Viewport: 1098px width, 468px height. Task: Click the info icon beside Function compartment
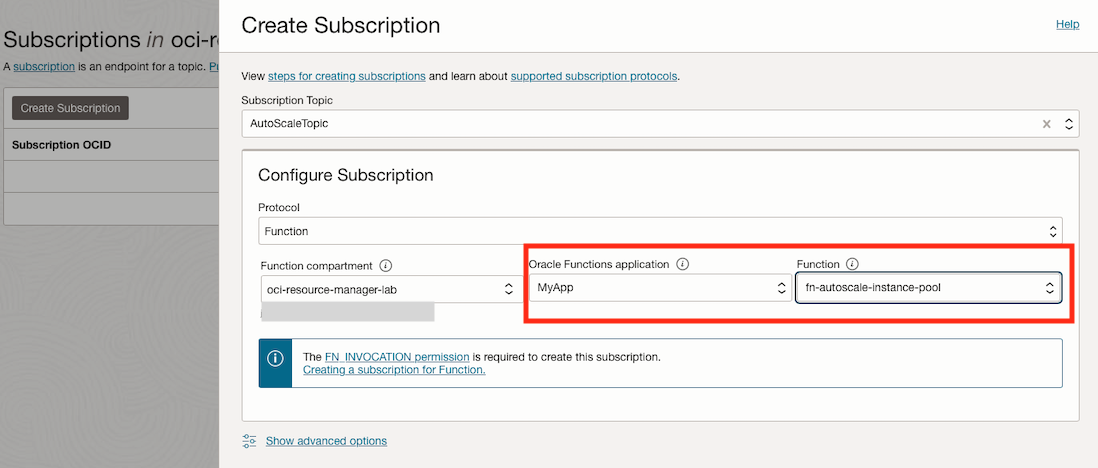(x=385, y=266)
